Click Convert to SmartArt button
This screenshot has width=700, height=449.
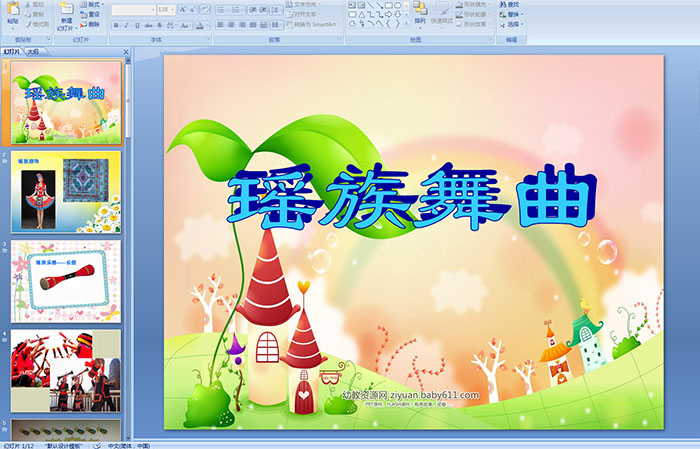pos(312,24)
